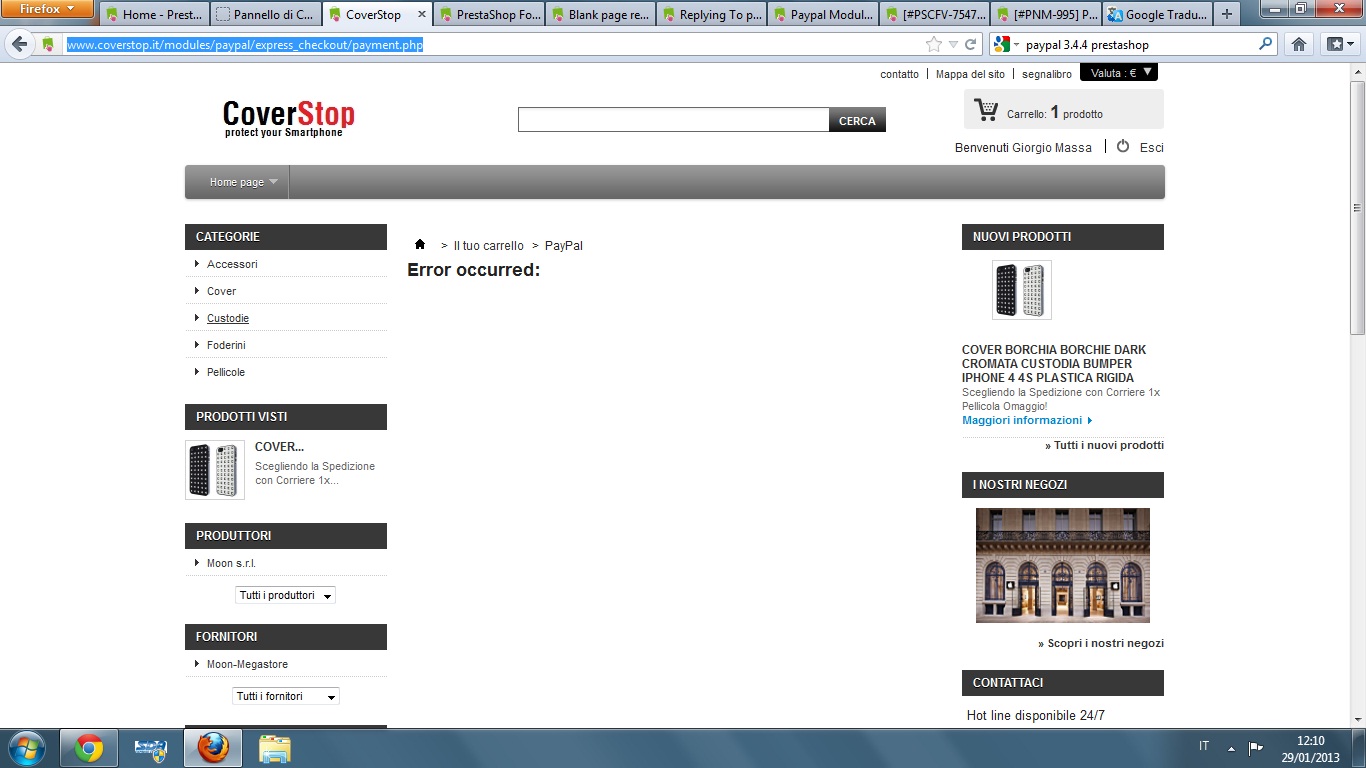Switch to the PrestaShop Fo... tab
The width and height of the screenshot is (1366, 768).
tap(489, 14)
